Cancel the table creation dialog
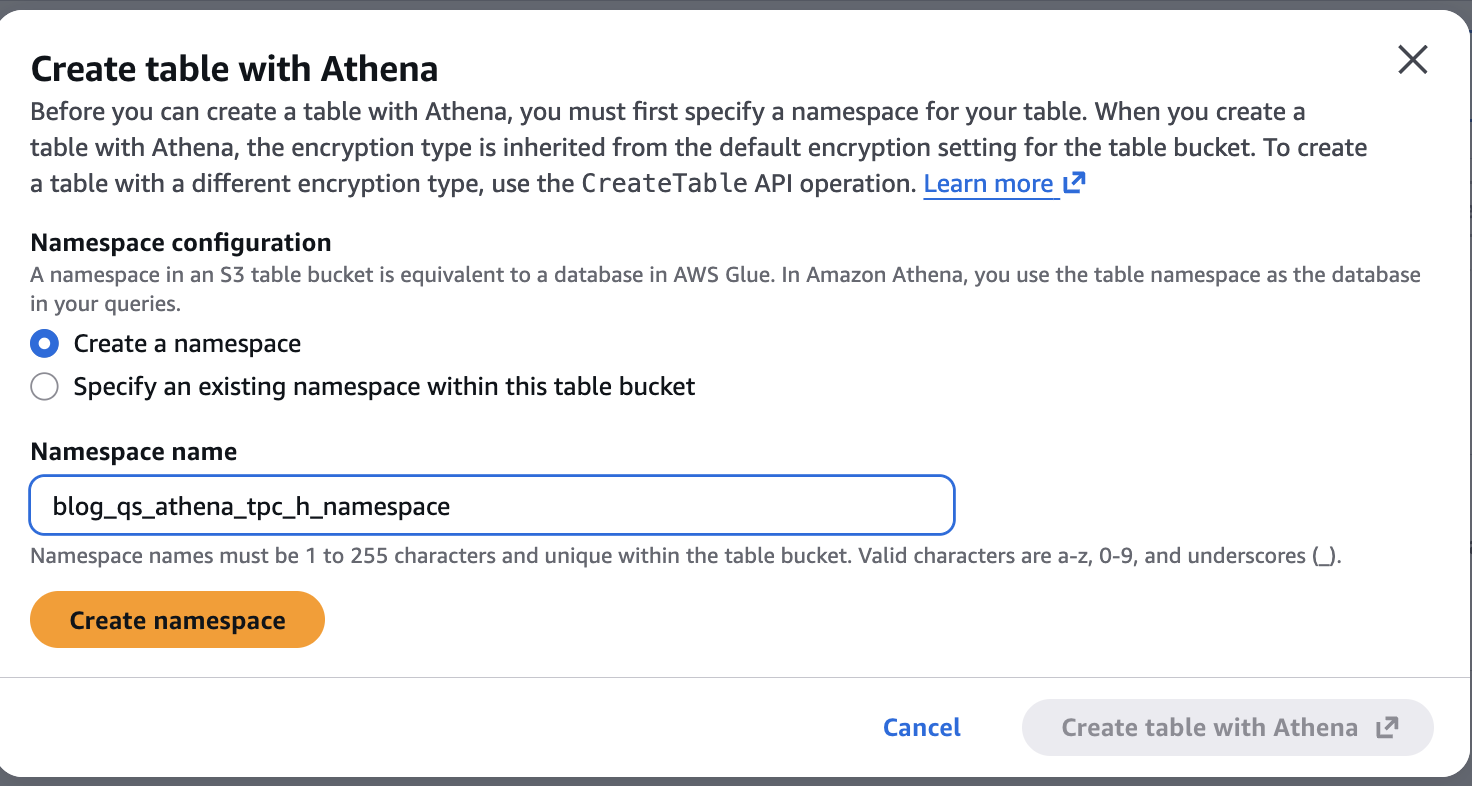Screen dimensions: 1472x786 921,728
